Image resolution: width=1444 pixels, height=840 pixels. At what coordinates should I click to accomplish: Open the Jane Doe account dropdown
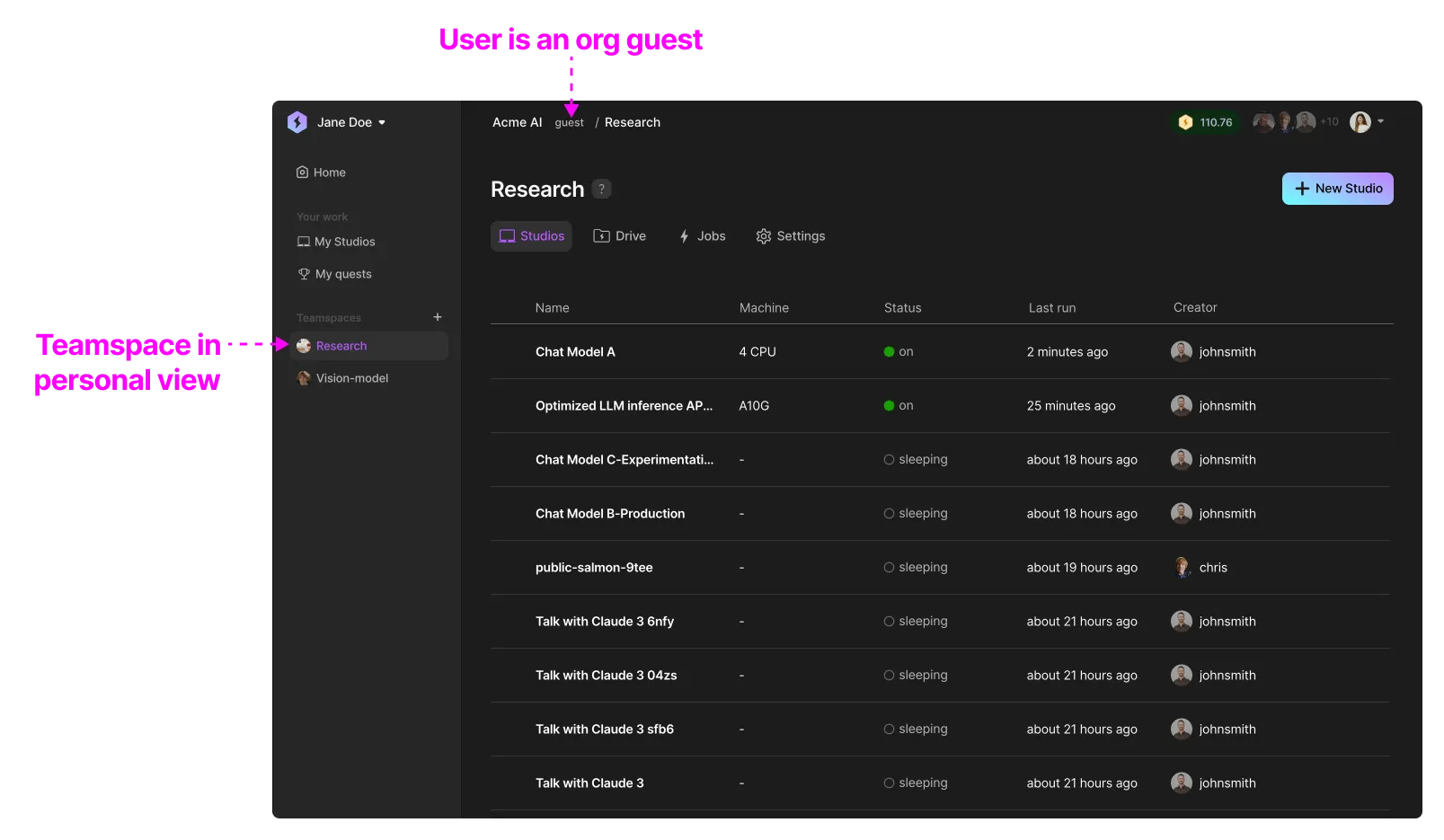[351, 122]
